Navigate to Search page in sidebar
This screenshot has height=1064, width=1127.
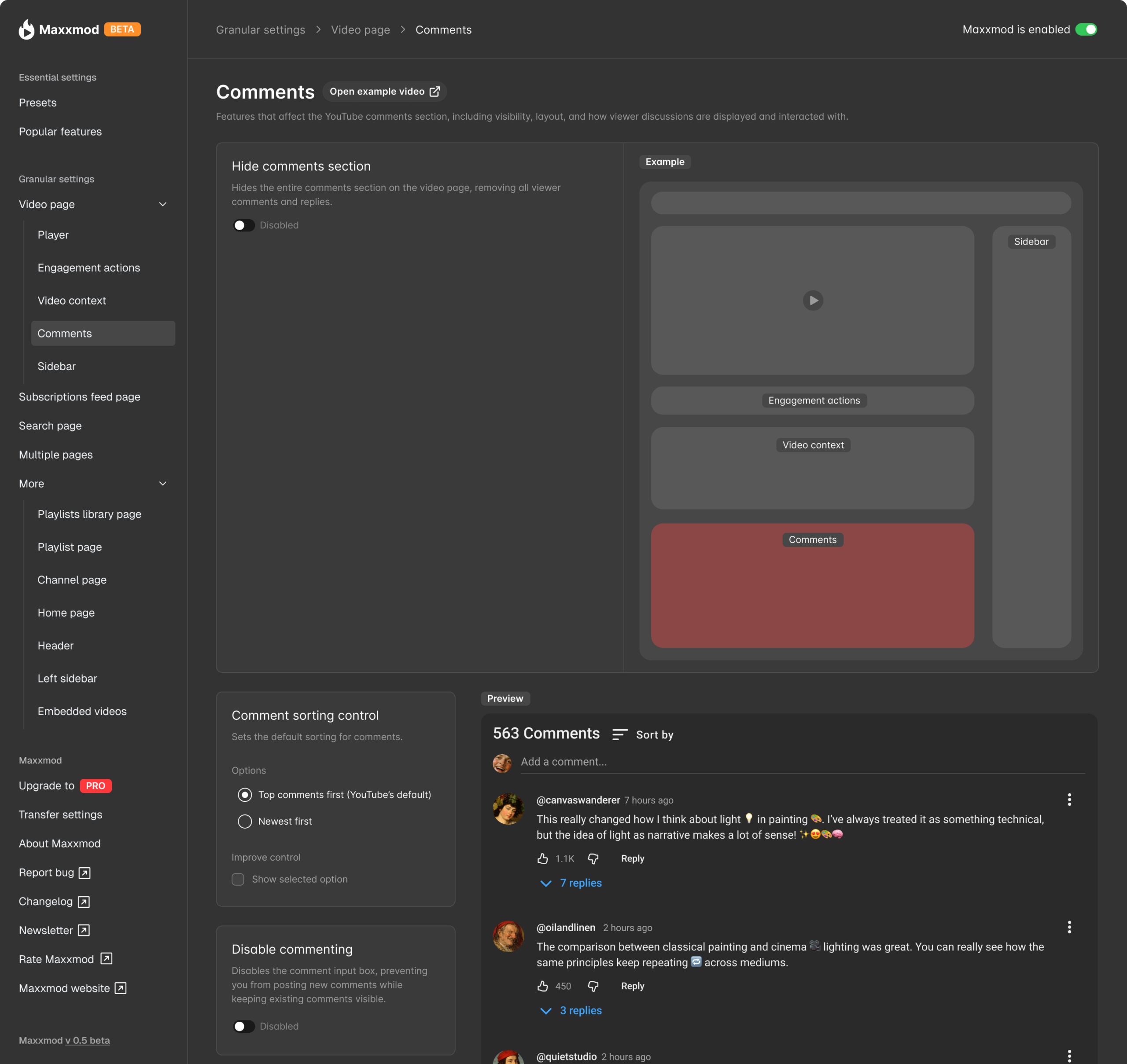coord(50,426)
